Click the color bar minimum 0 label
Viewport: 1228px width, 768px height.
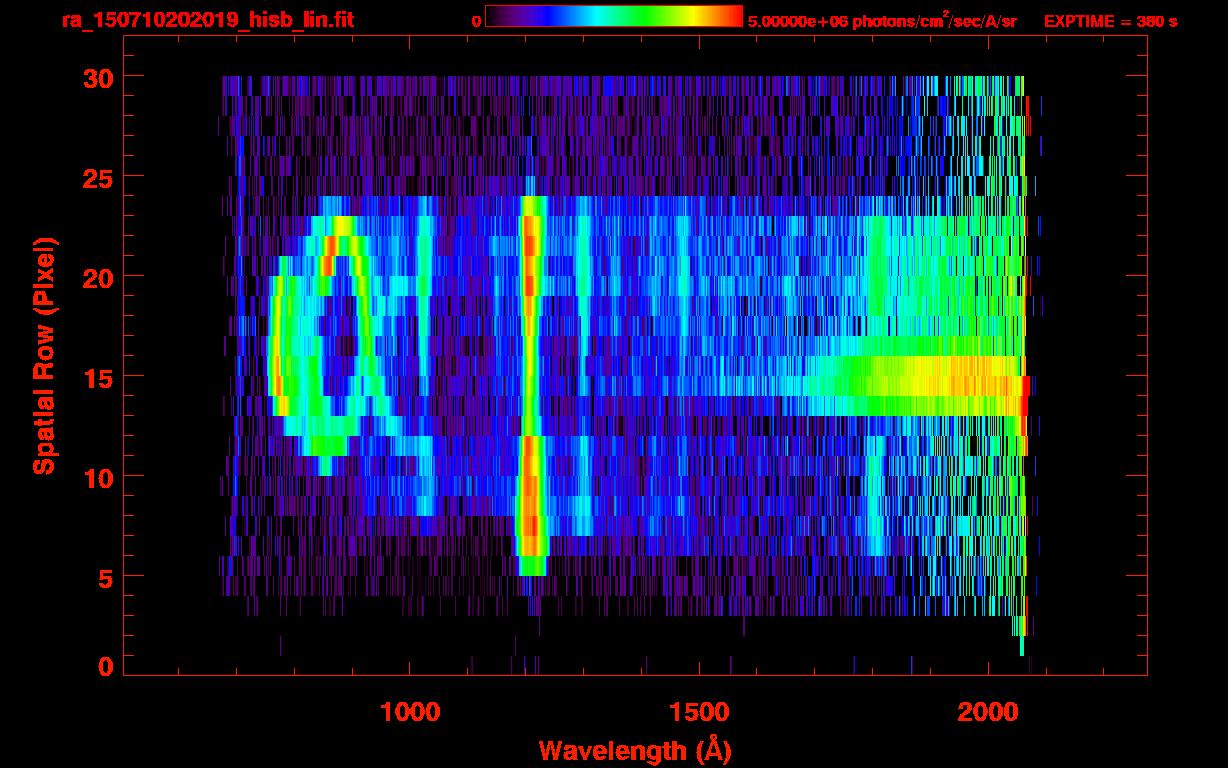476,21
